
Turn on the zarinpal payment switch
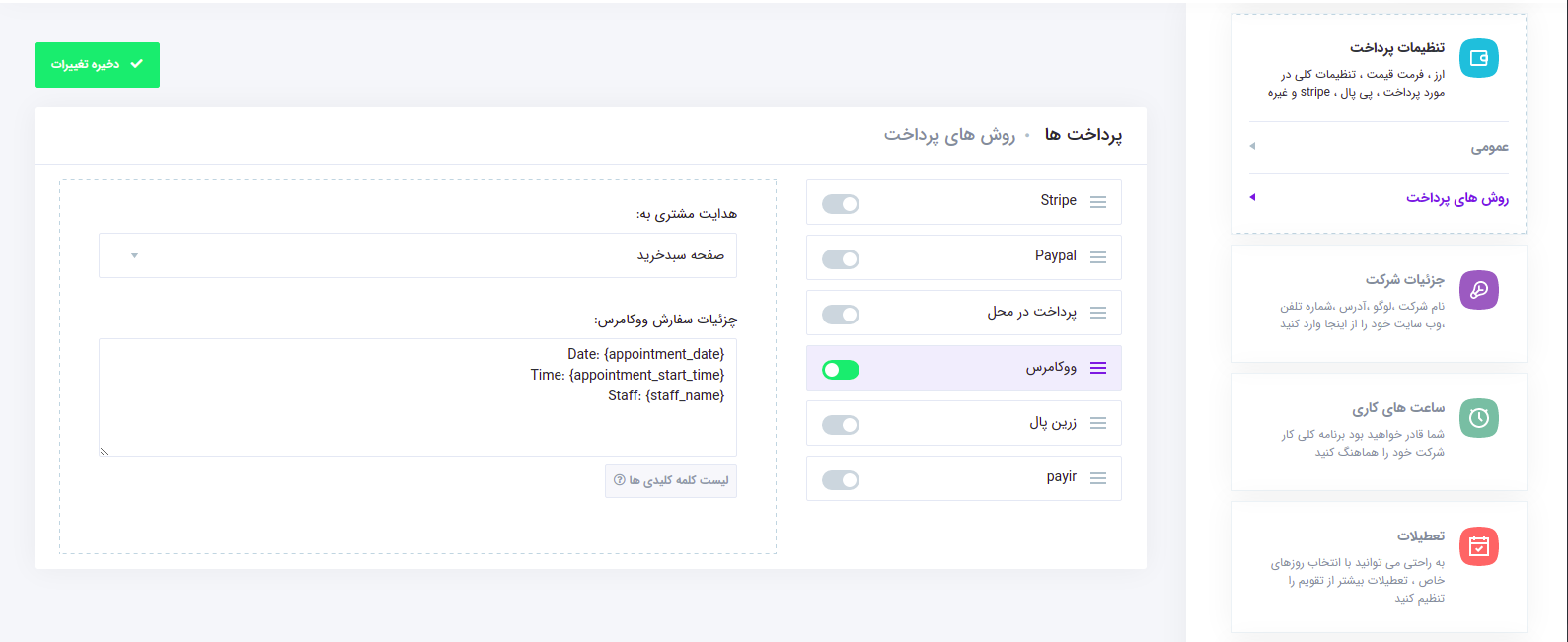point(840,423)
